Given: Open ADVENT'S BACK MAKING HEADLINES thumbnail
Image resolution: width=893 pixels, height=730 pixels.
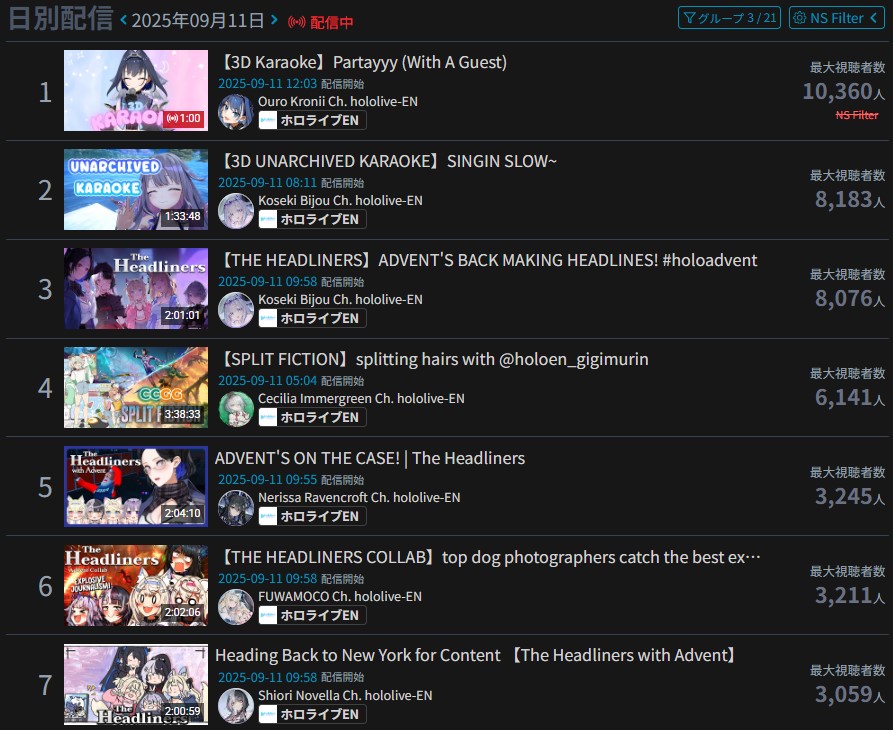Looking at the screenshot, I should coord(136,289).
